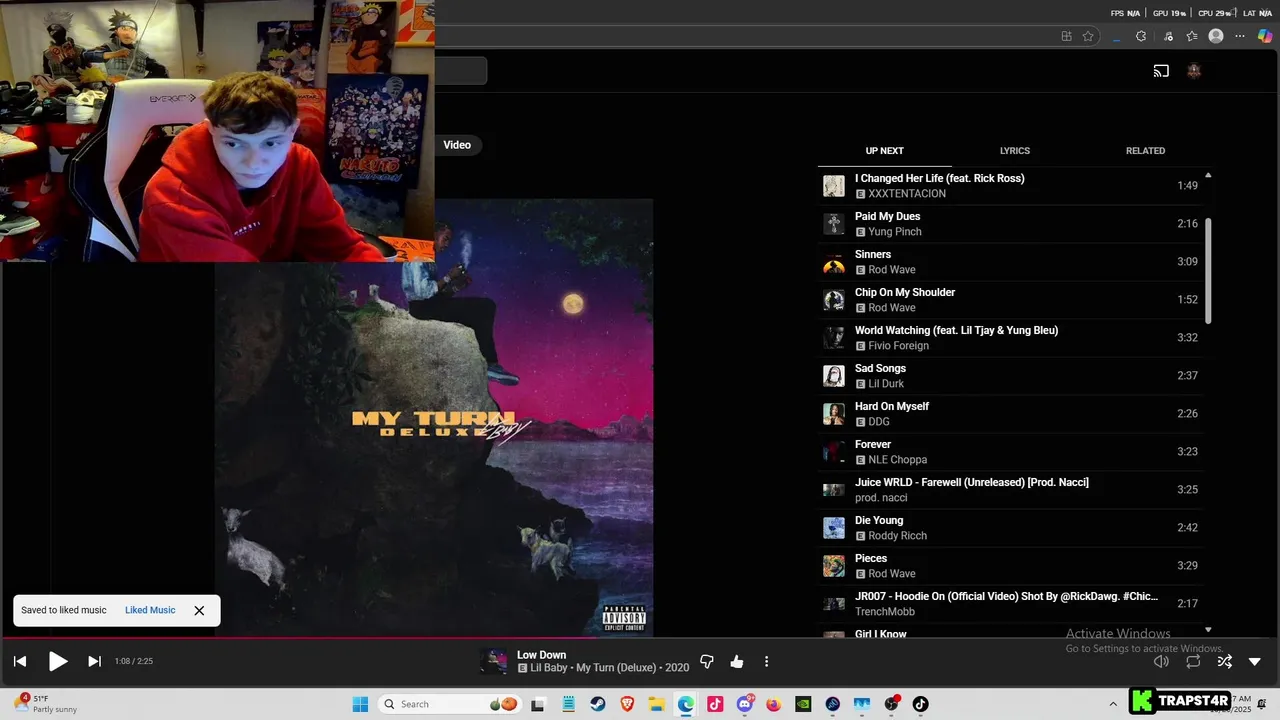Open the cast to device icon
The height and width of the screenshot is (720, 1280).
click(1161, 71)
